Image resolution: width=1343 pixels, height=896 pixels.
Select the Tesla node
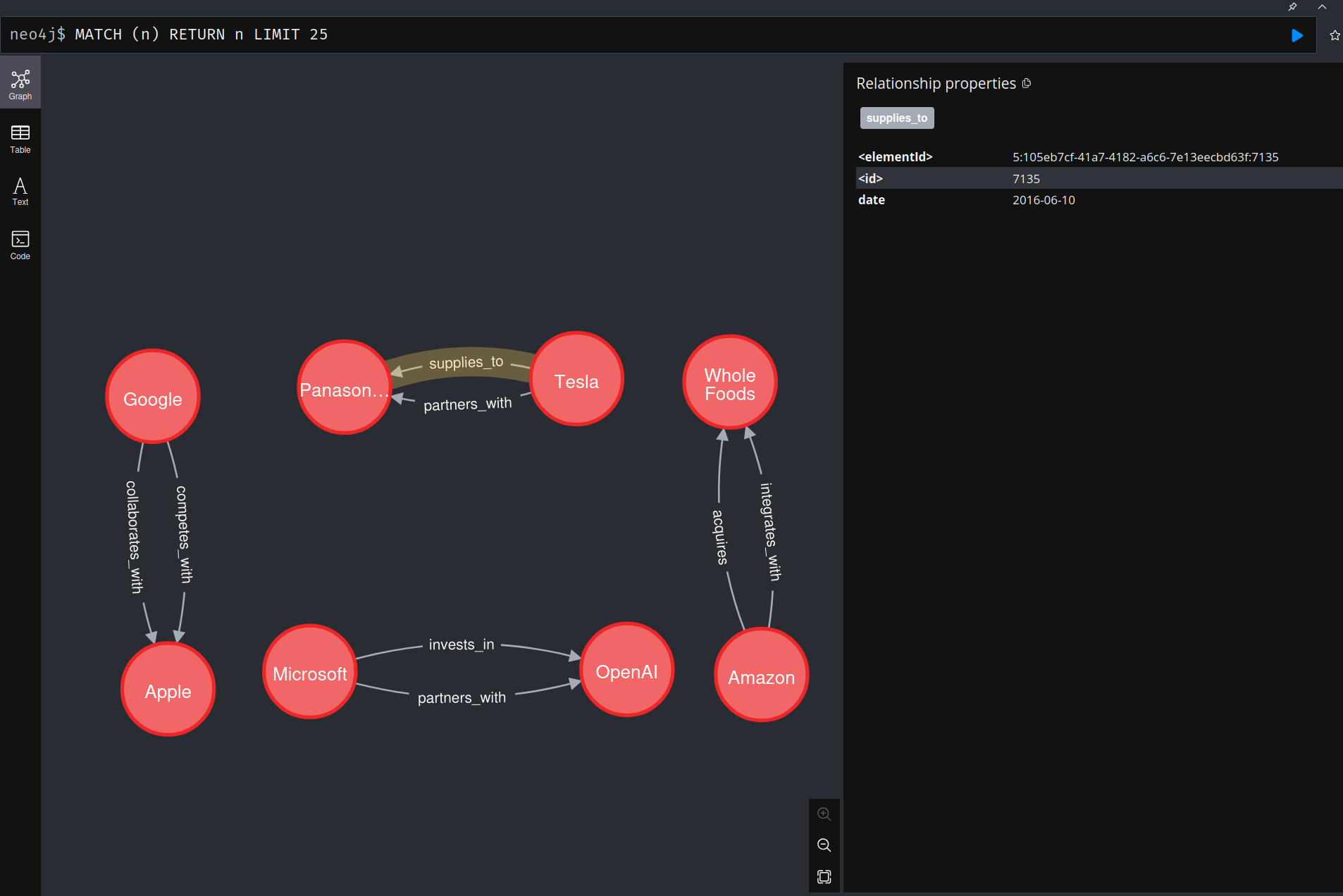(x=576, y=380)
